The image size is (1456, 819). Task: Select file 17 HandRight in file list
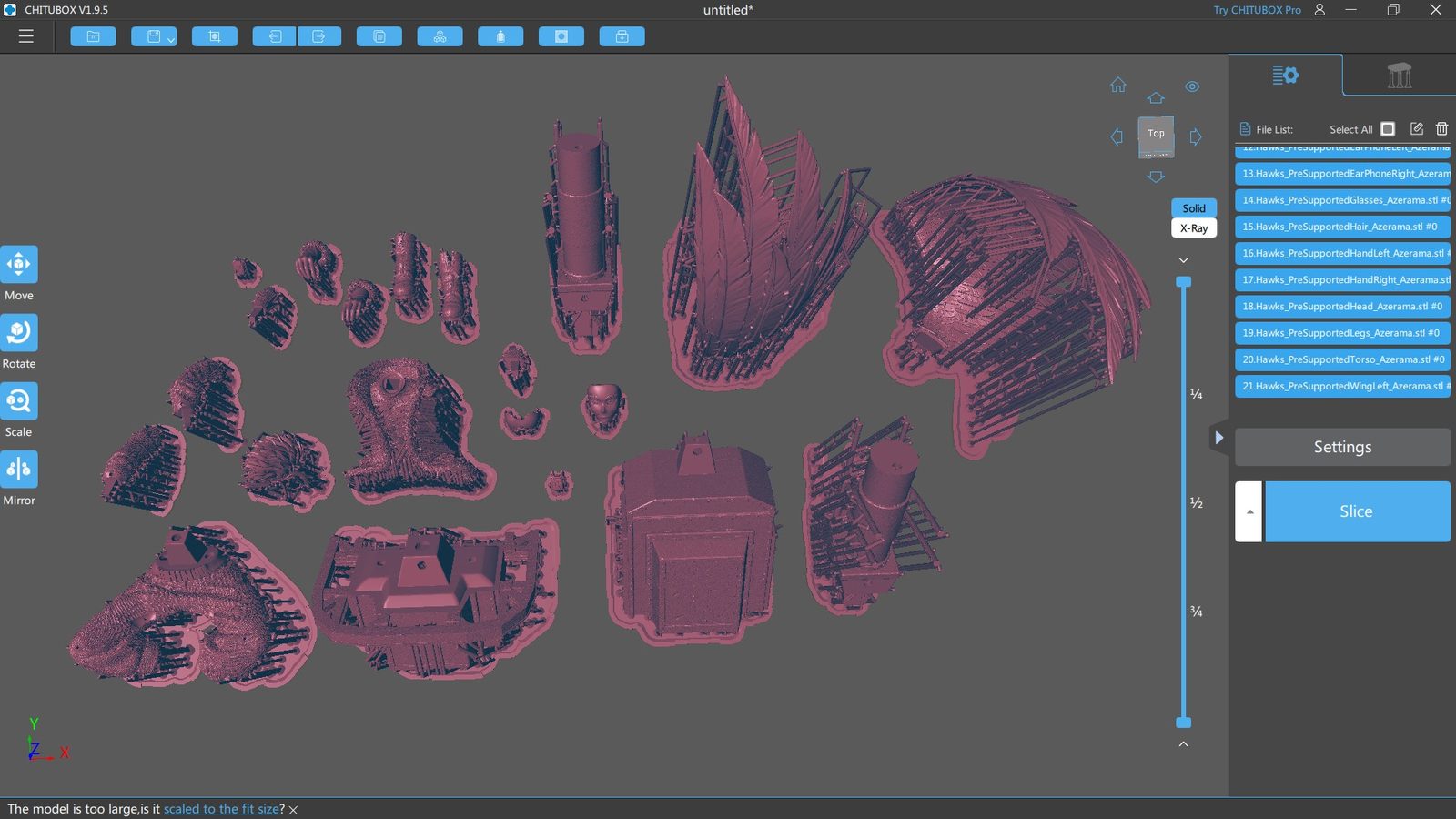point(1342,279)
